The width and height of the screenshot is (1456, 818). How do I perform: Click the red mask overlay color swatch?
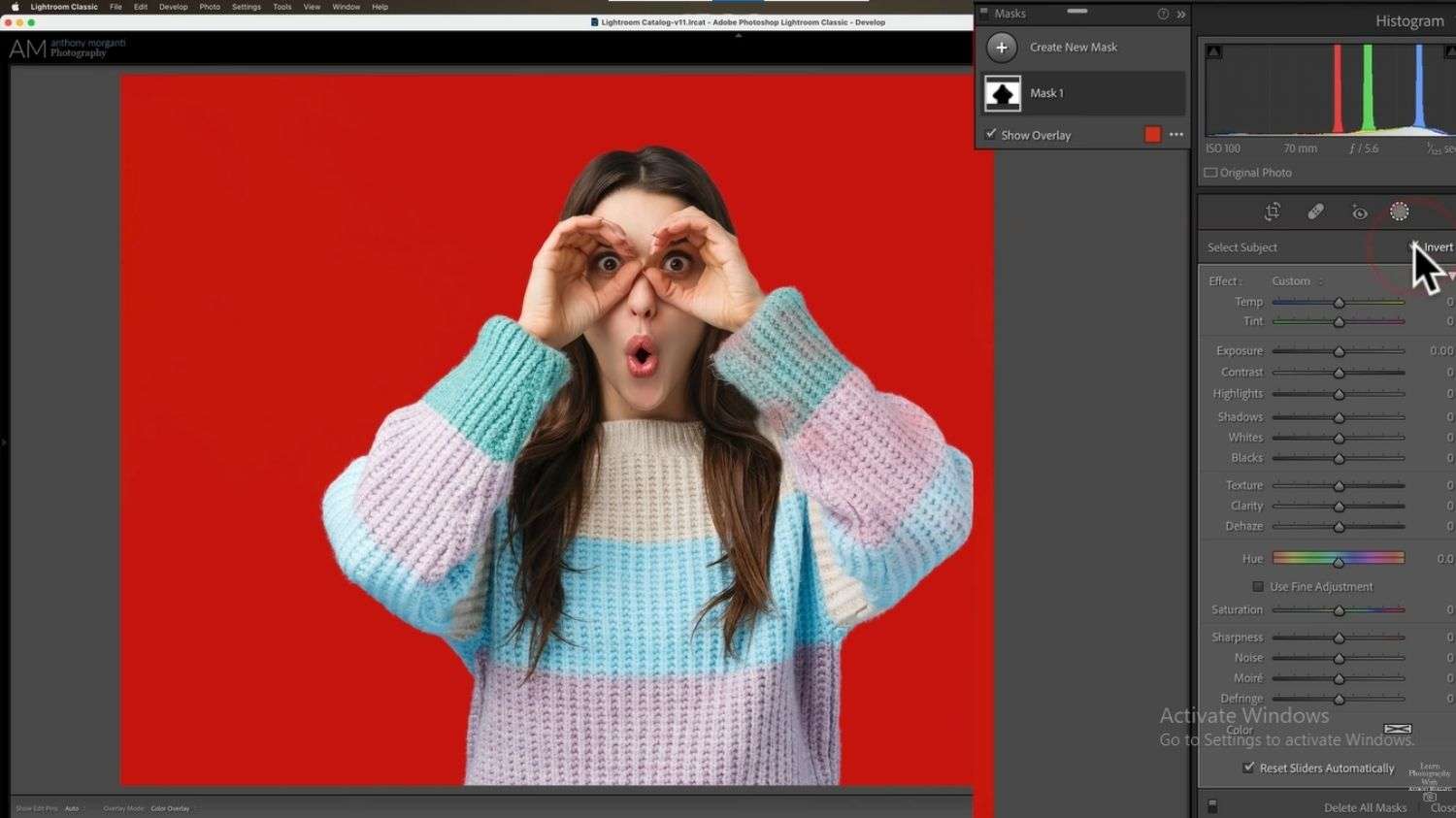1151,134
